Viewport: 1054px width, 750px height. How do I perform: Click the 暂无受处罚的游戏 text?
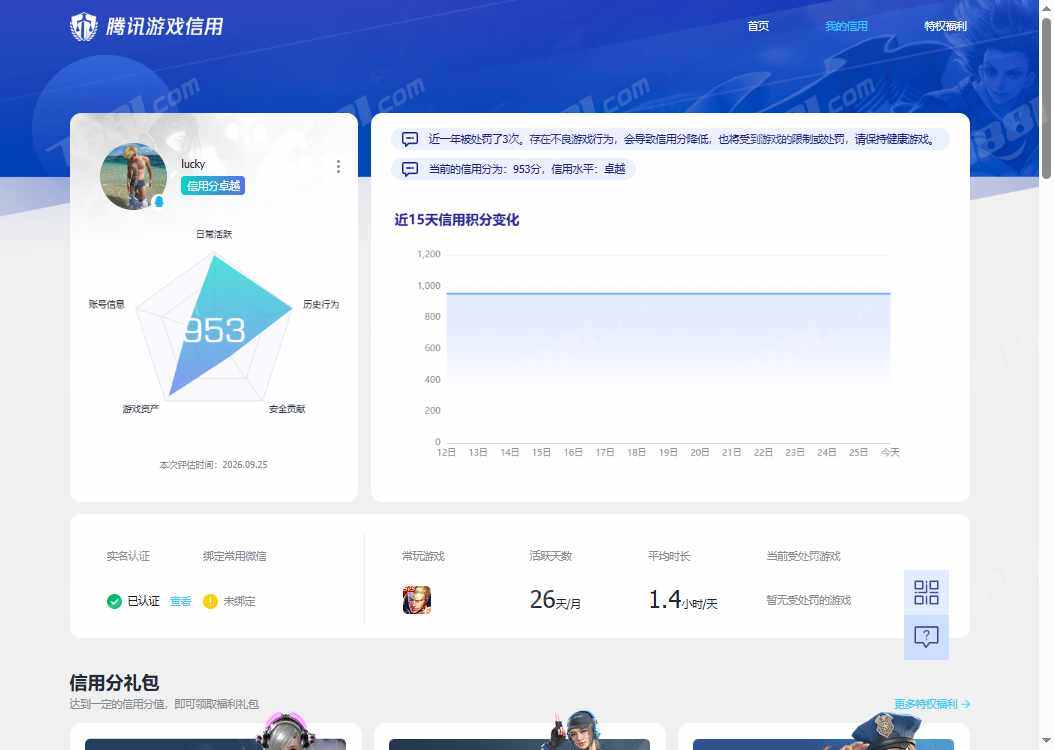coord(809,600)
